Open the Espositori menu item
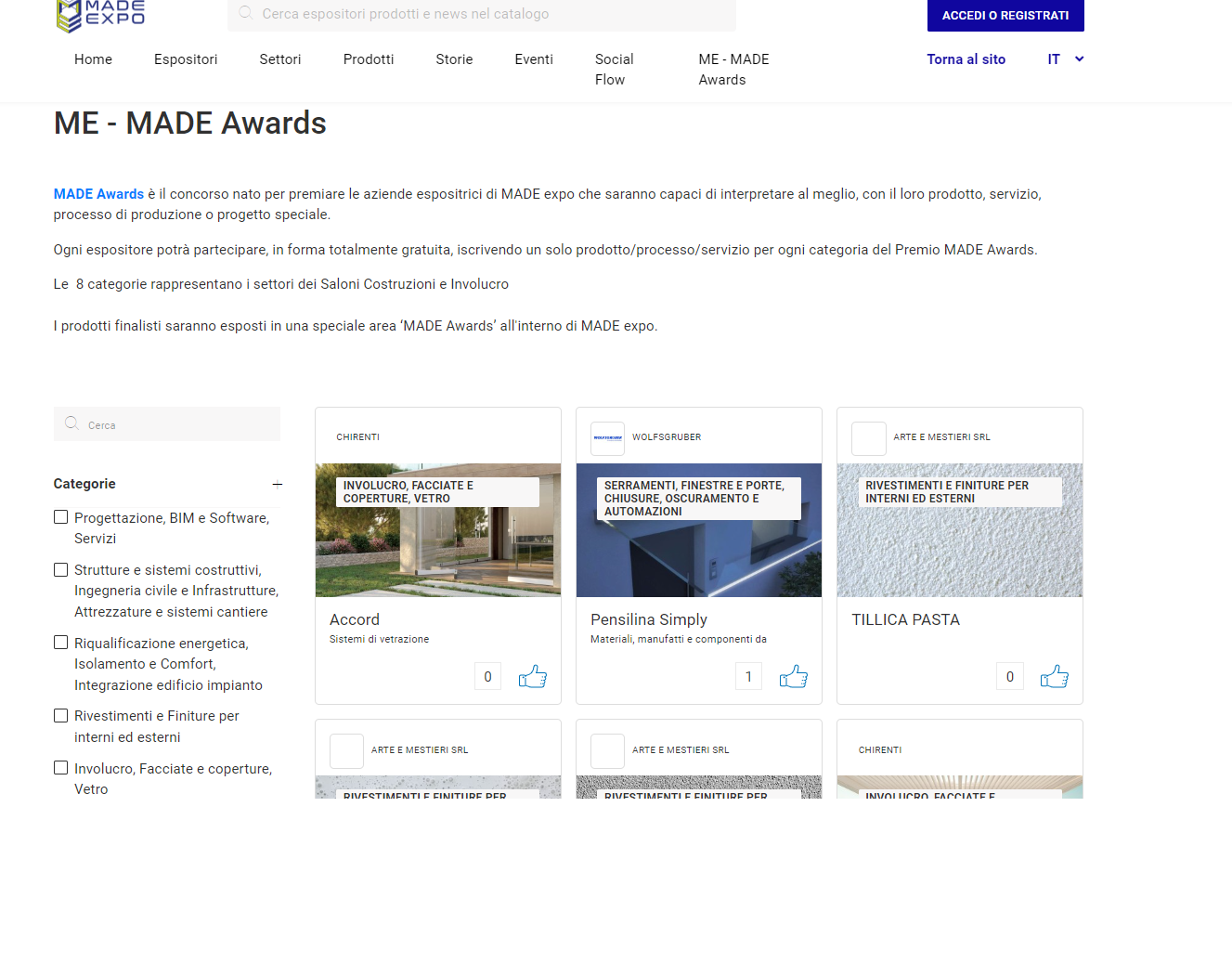This screenshot has height=976, width=1232. (x=186, y=59)
